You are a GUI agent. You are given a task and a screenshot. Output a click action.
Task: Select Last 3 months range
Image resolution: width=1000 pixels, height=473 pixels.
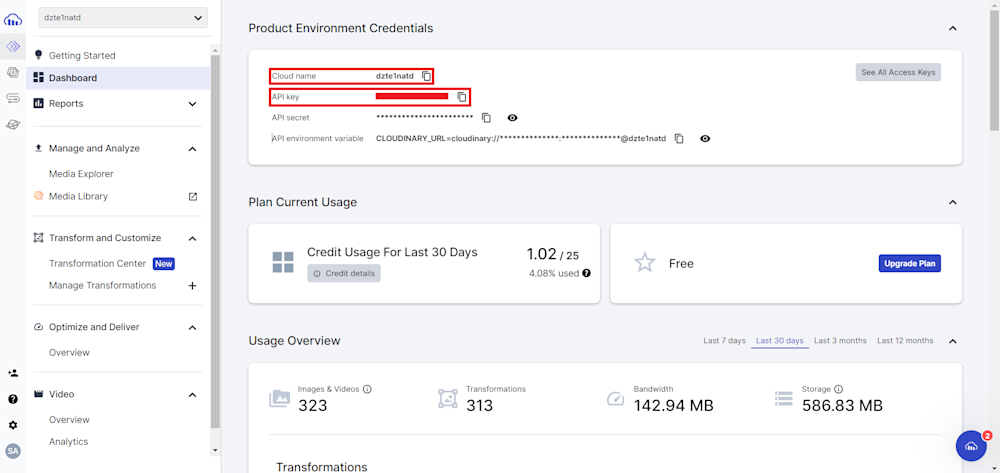pos(840,341)
